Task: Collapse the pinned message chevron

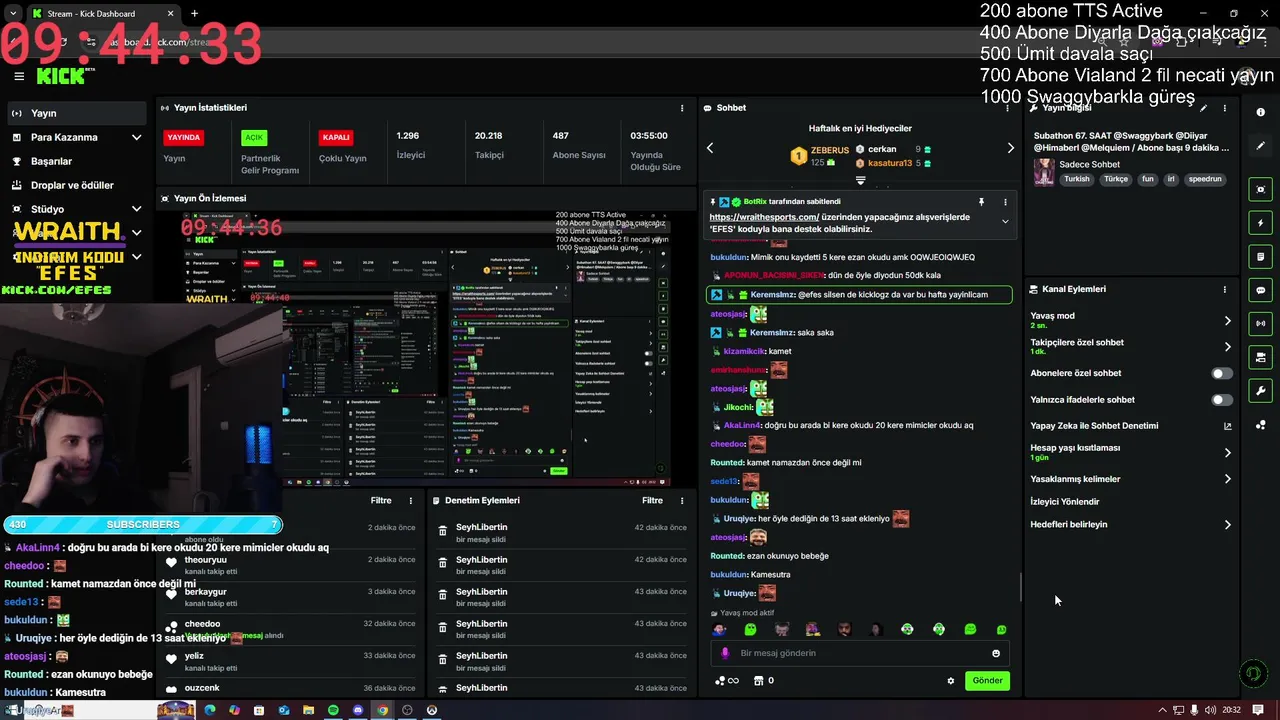Action: point(1005,221)
